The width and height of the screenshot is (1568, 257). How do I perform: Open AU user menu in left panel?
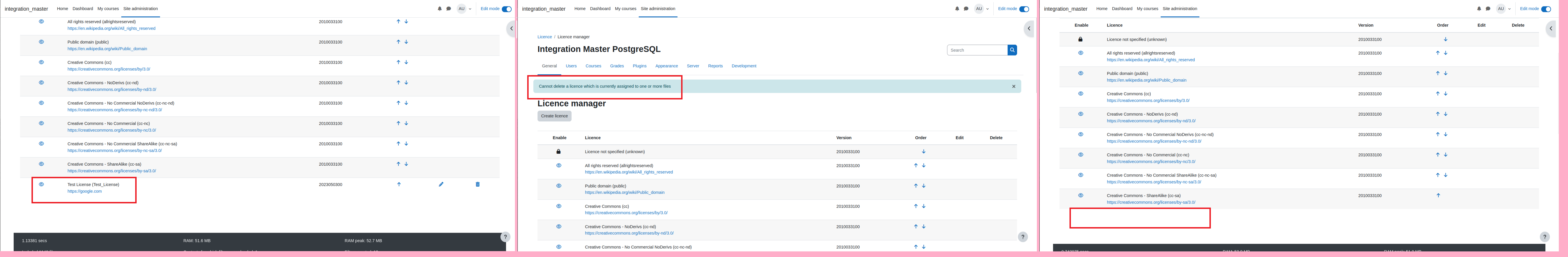[x=464, y=9]
